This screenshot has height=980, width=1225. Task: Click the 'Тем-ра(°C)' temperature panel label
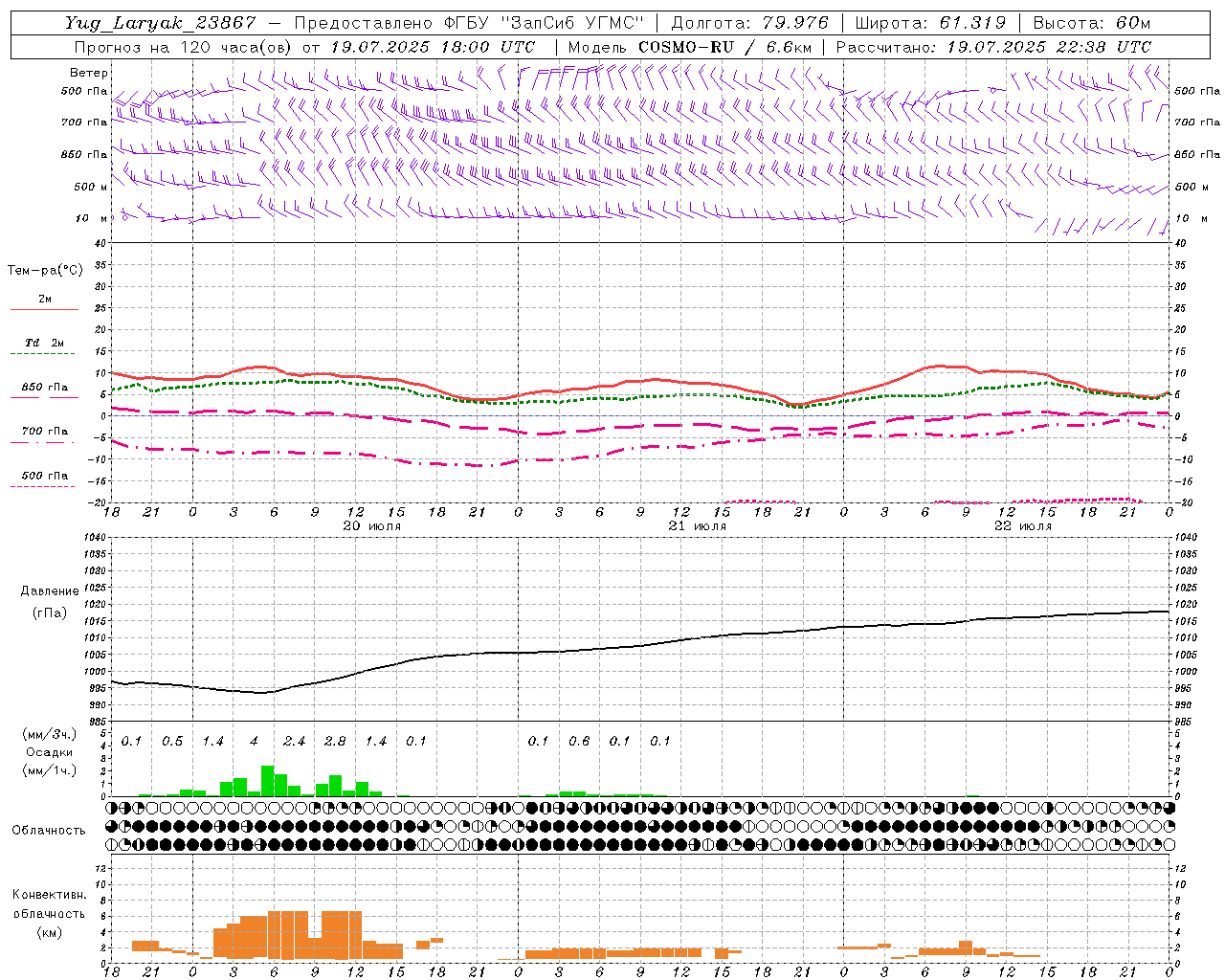click(45, 271)
